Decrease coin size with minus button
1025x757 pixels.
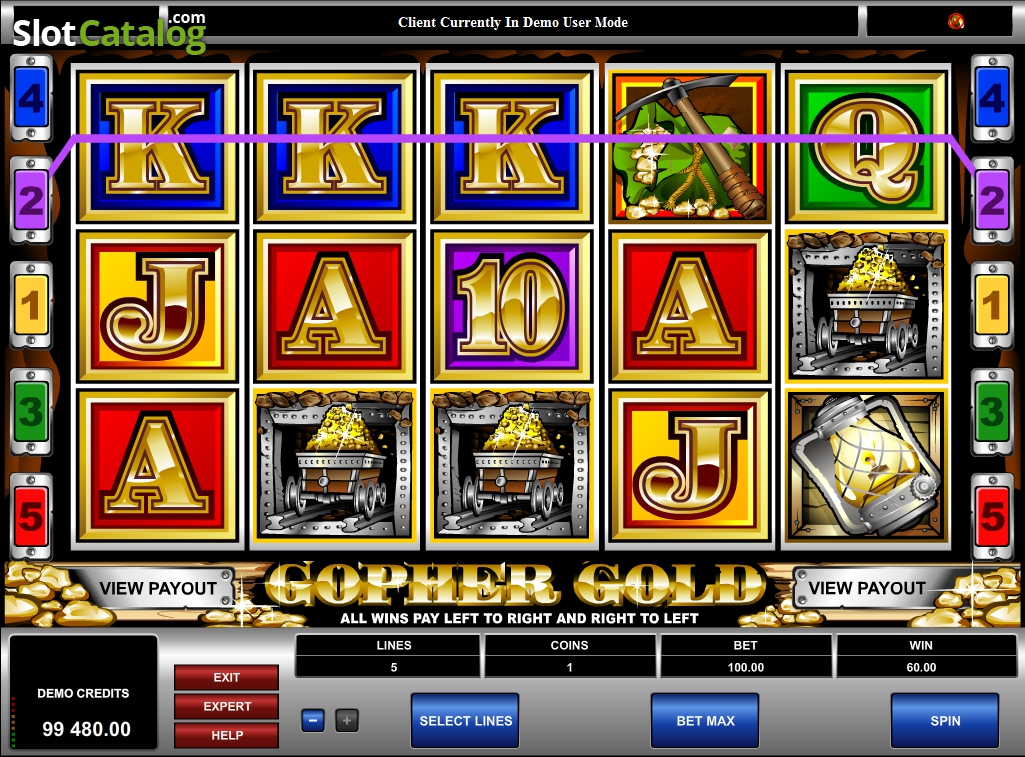point(313,720)
